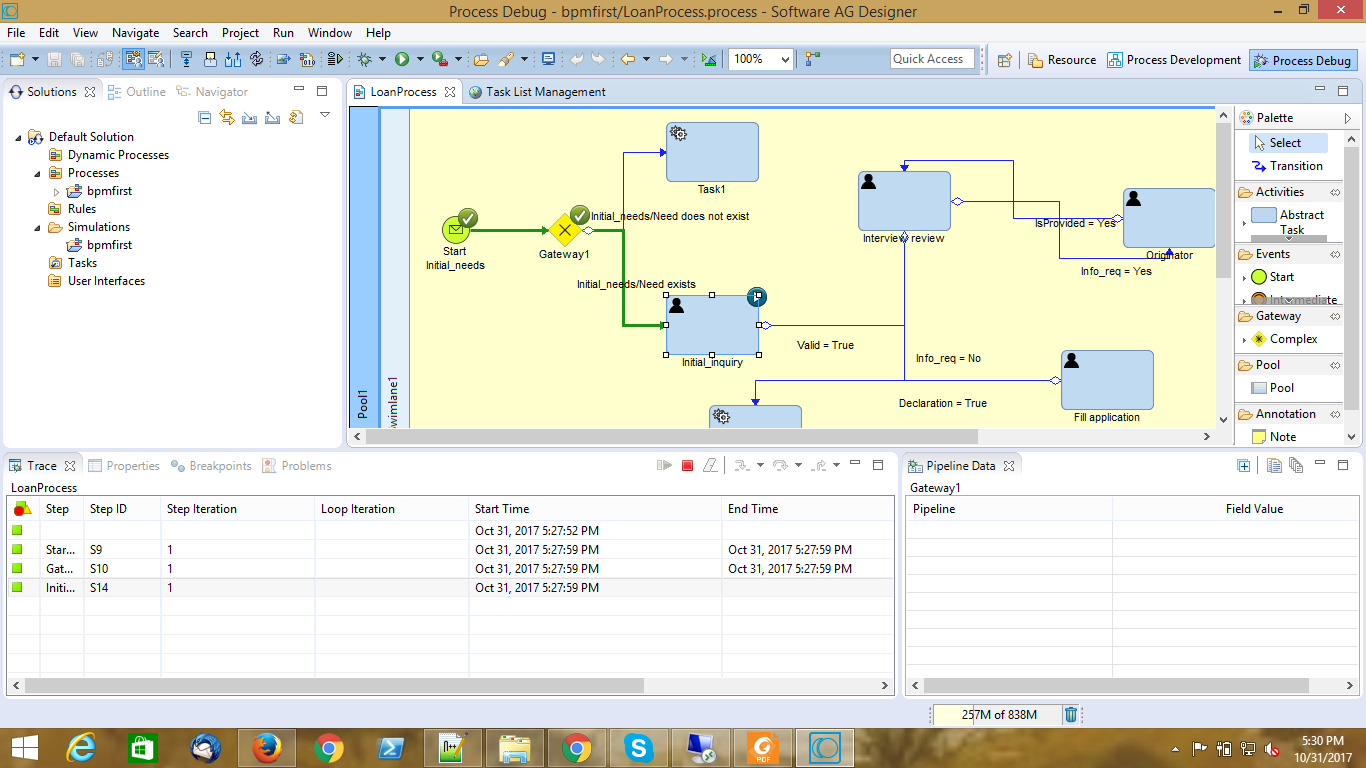Viewport: 1366px width, 768px height.
Task: Open the Window menu
Action: coord(330,33)
